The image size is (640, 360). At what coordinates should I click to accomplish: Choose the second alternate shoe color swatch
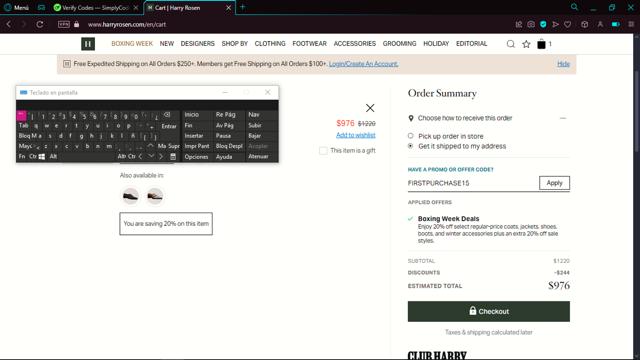pyautogui.click(x=155, y=196)
